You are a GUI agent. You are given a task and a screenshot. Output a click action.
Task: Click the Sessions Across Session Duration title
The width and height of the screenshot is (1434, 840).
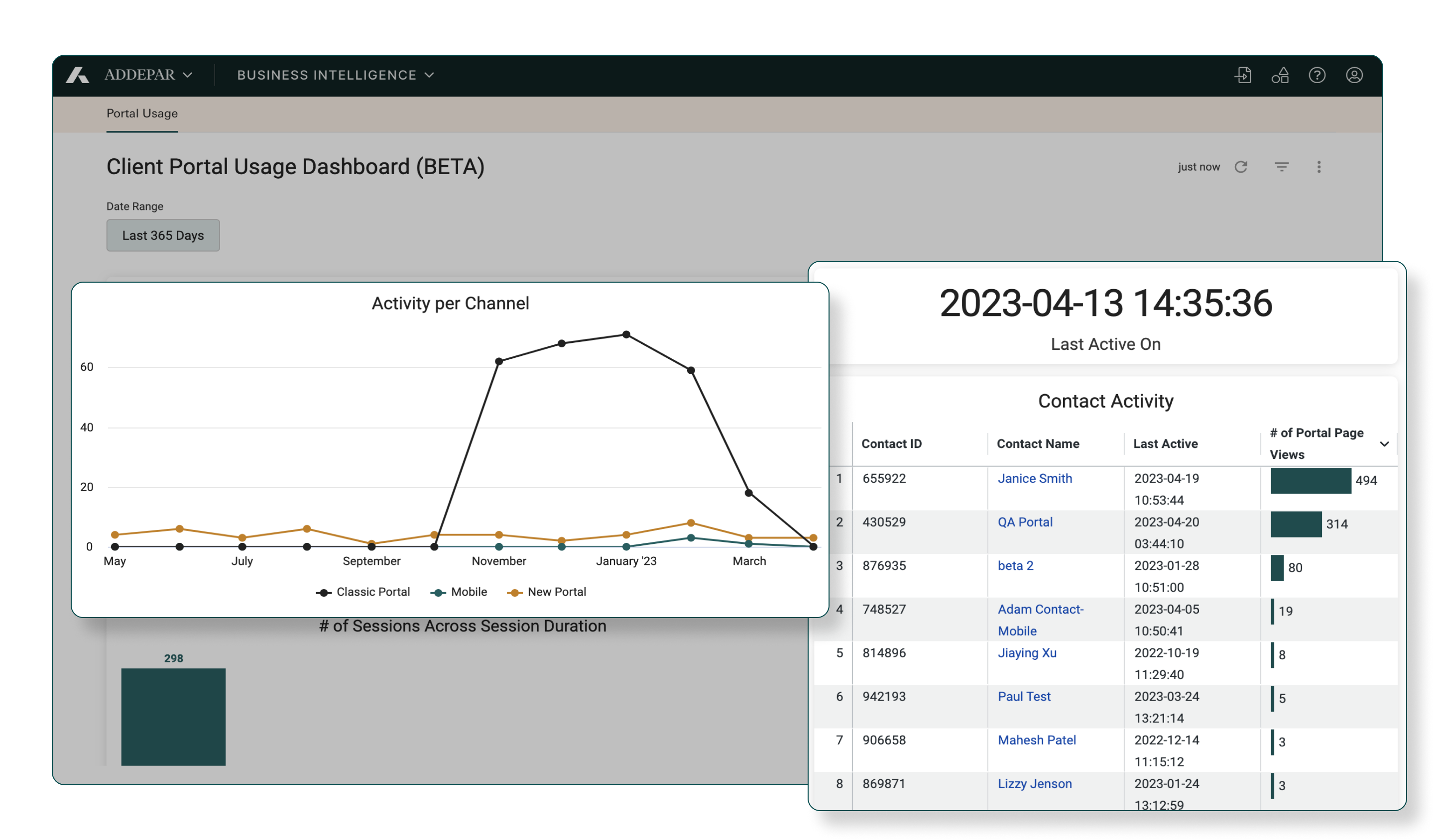point(463,626)
